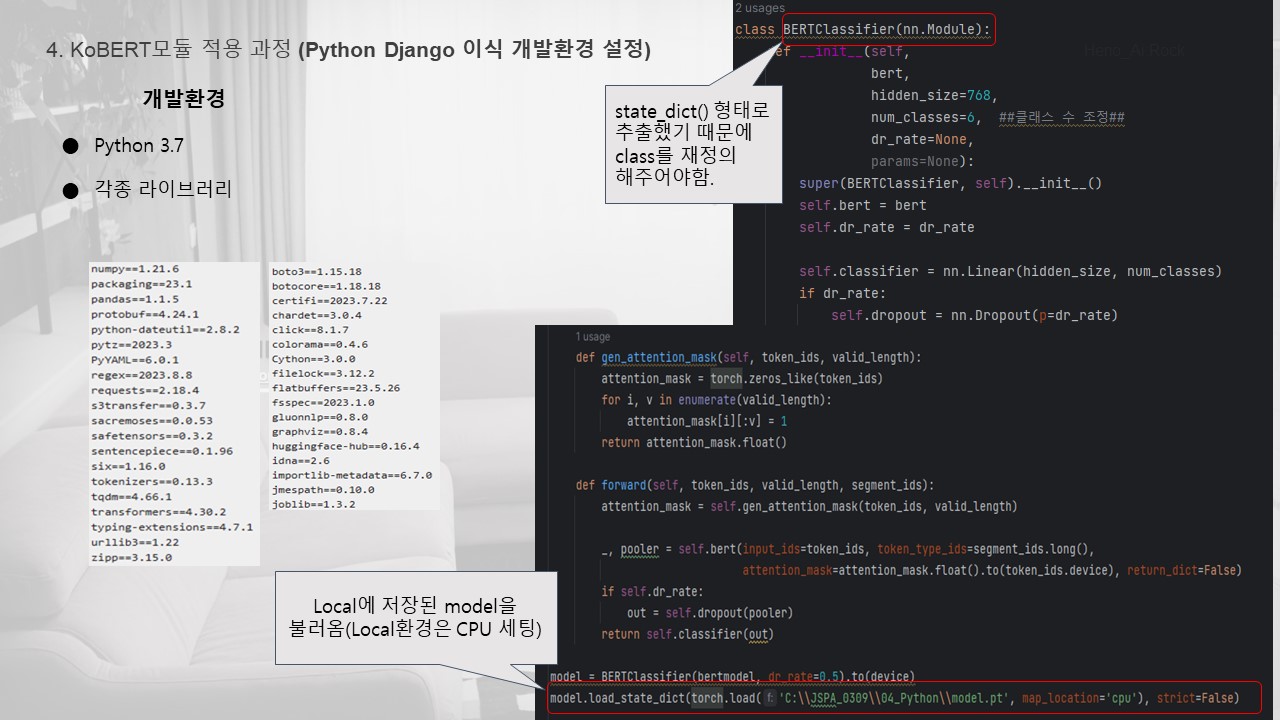Screen dimensions: 1280x720
Task: Click the zipp==3.15.0 entry
Action: pos(131,557)
